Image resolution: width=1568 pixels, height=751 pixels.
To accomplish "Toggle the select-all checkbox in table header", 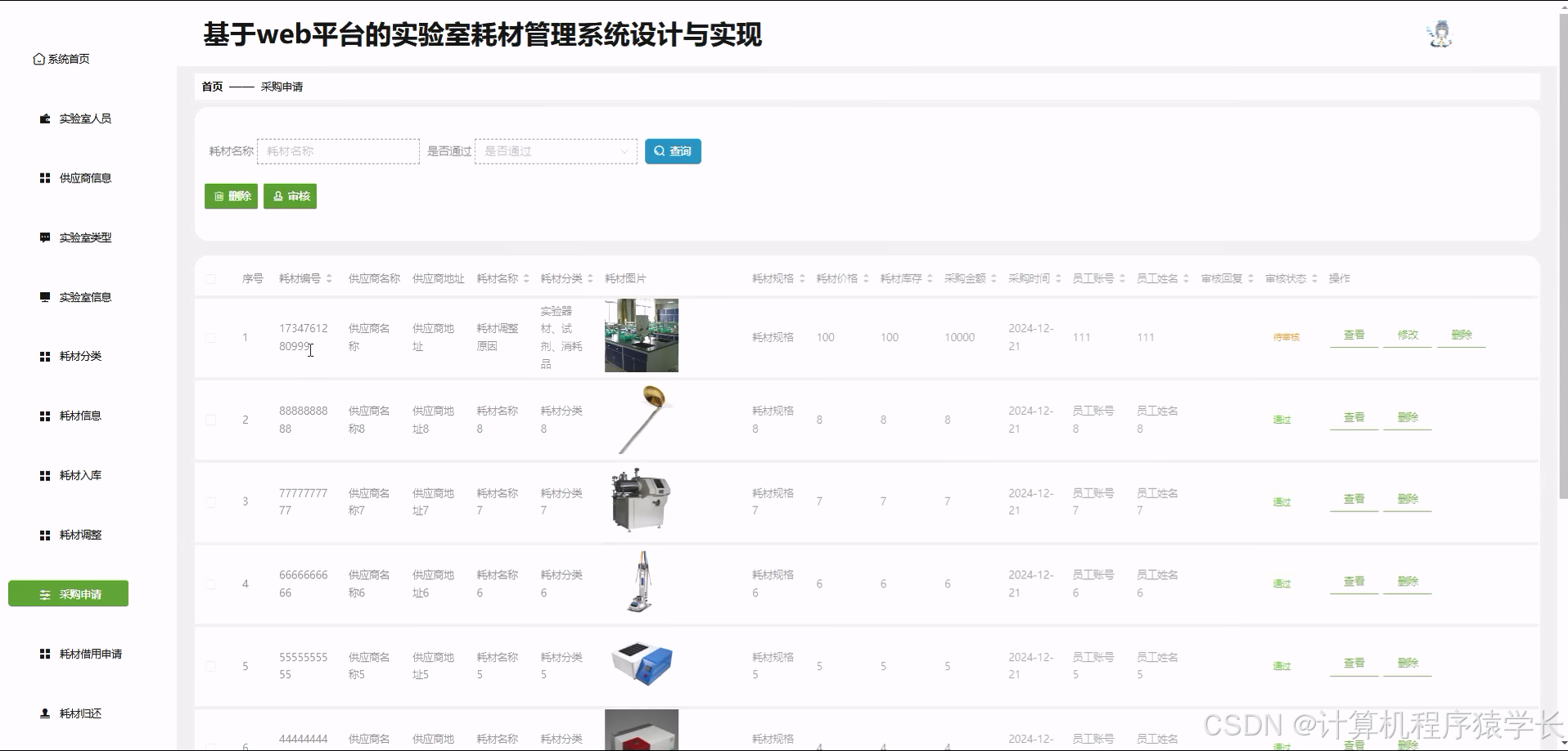I will [x=210, y=278].
